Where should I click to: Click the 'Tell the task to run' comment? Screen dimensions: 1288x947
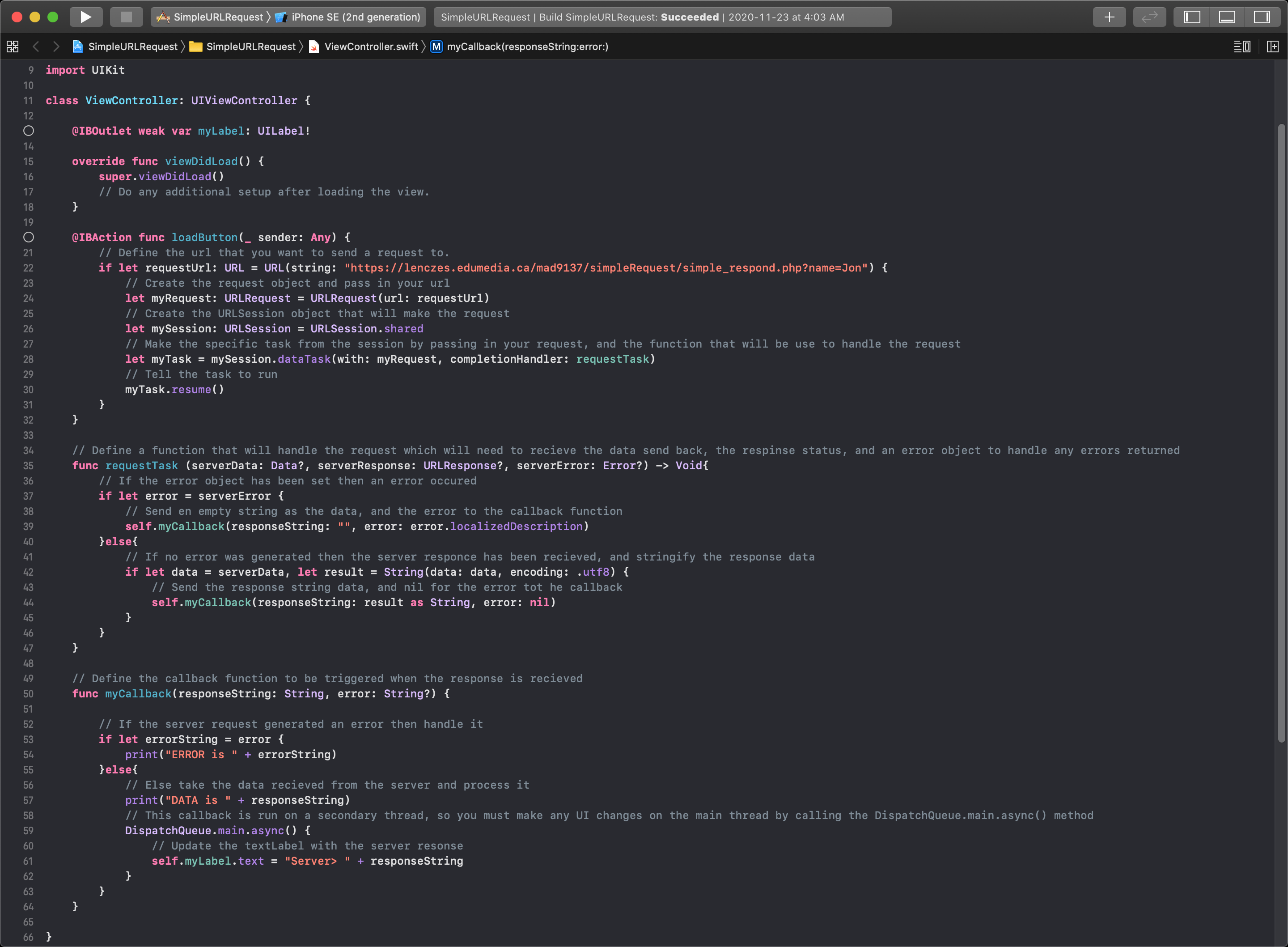(201, 374)
